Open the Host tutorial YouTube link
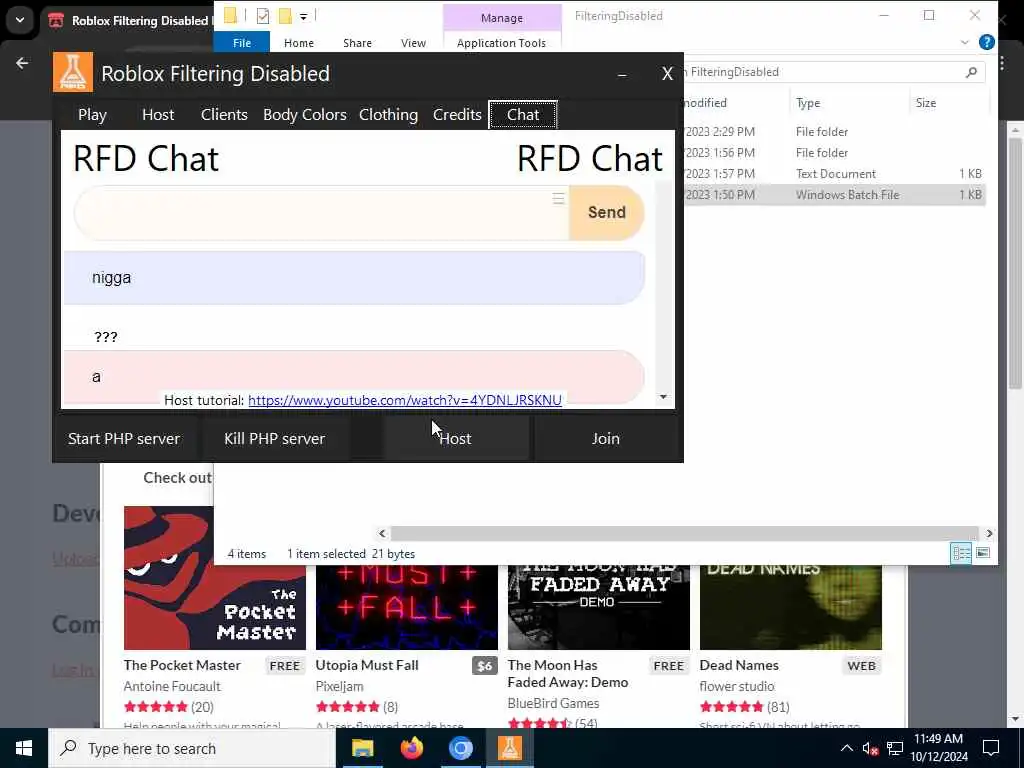Image resolution: width=1024 pixels, height=768 pixels. (x=405, y=400)
